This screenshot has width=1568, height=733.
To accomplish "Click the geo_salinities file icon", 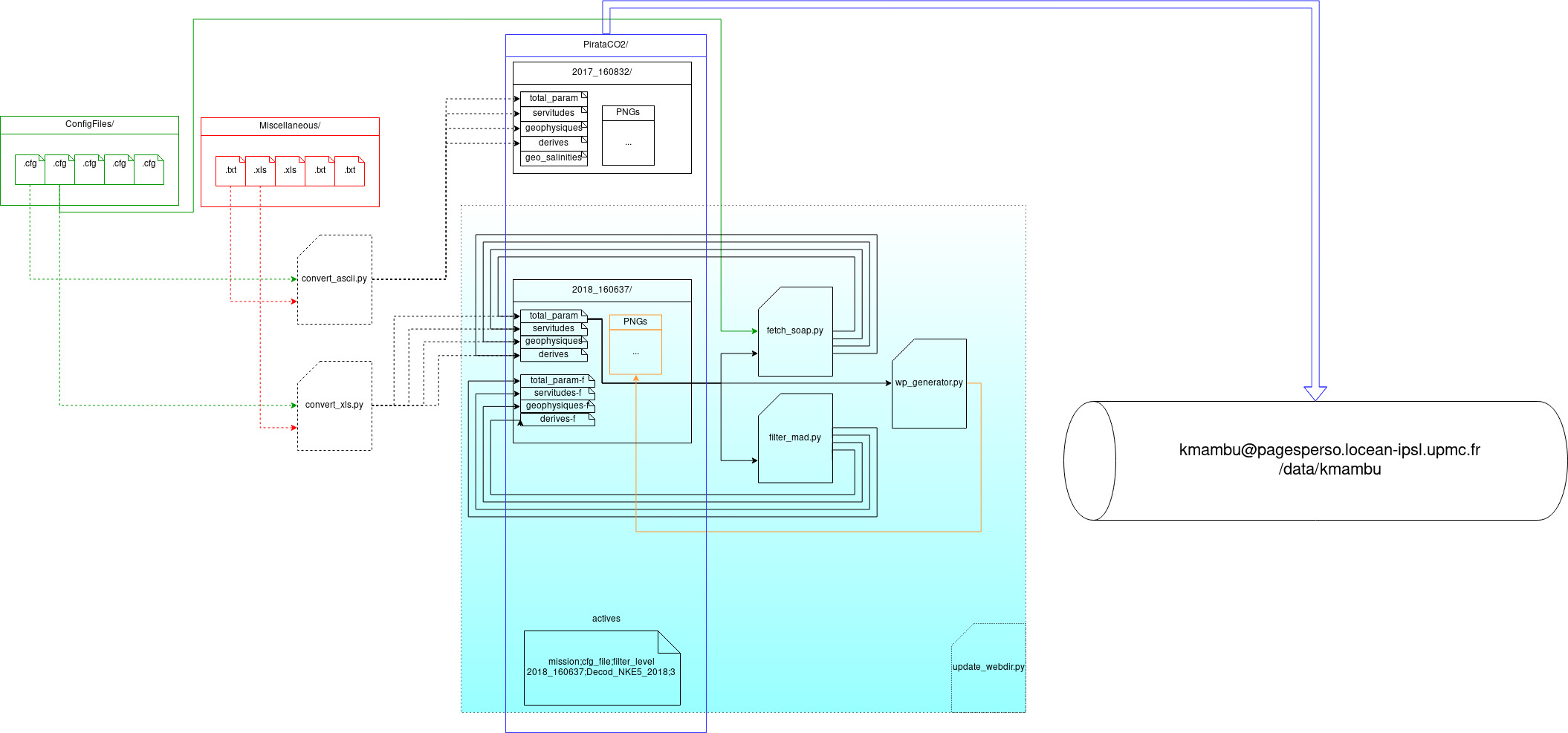I will pos(553,157).
